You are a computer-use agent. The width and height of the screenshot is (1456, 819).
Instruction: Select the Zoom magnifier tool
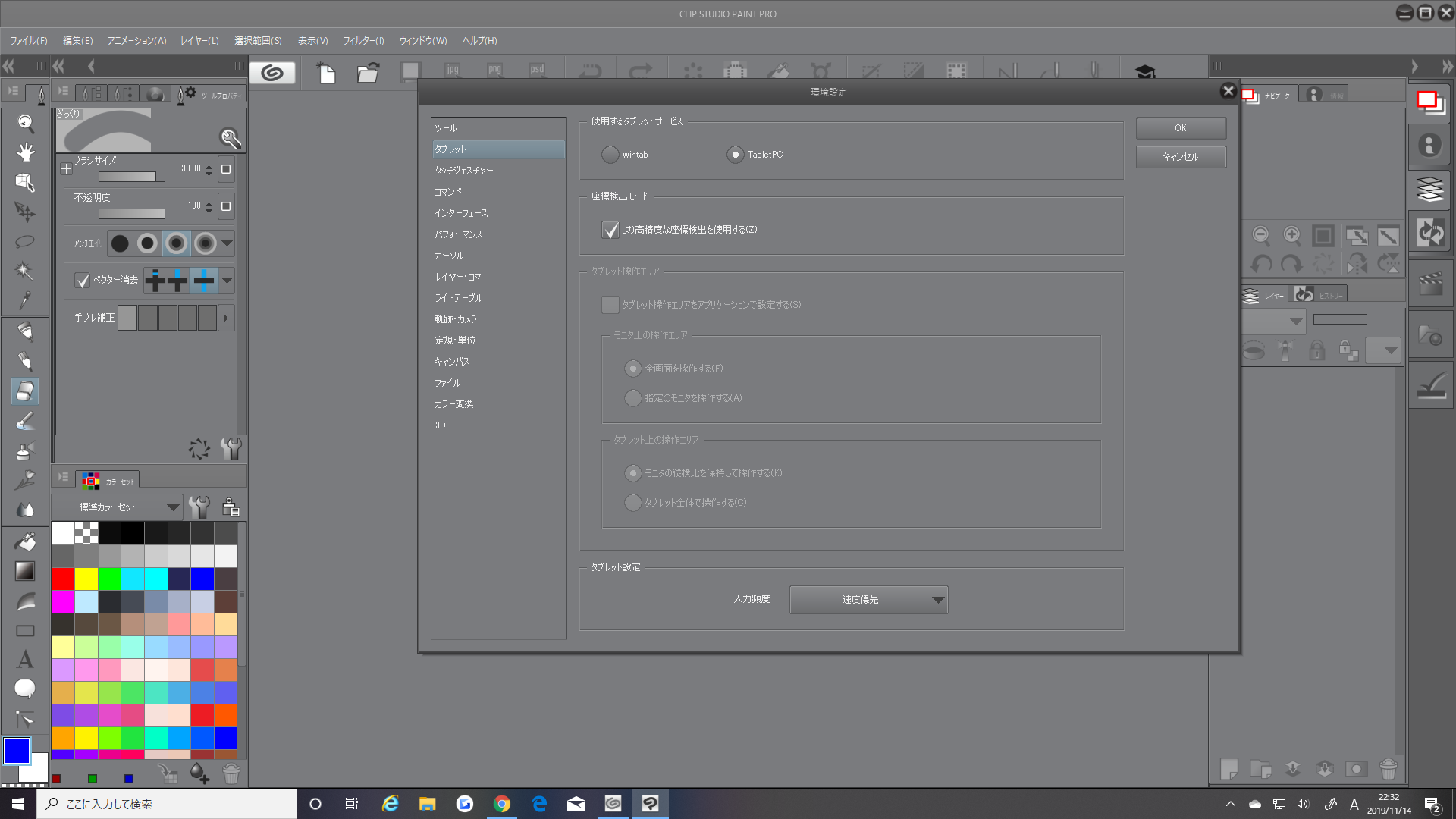coord(25,123)
